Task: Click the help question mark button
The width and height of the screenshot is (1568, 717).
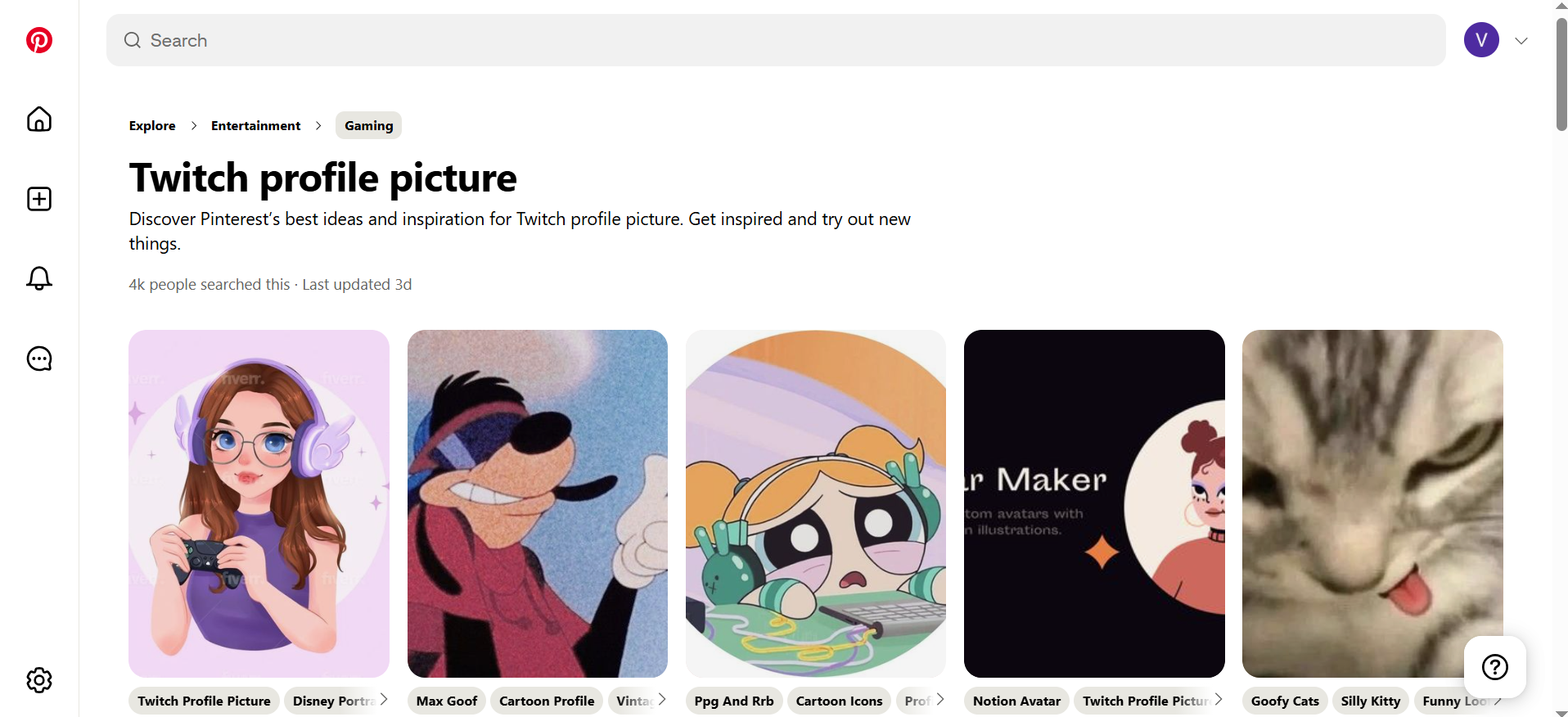Action: tap(1494, 667)
